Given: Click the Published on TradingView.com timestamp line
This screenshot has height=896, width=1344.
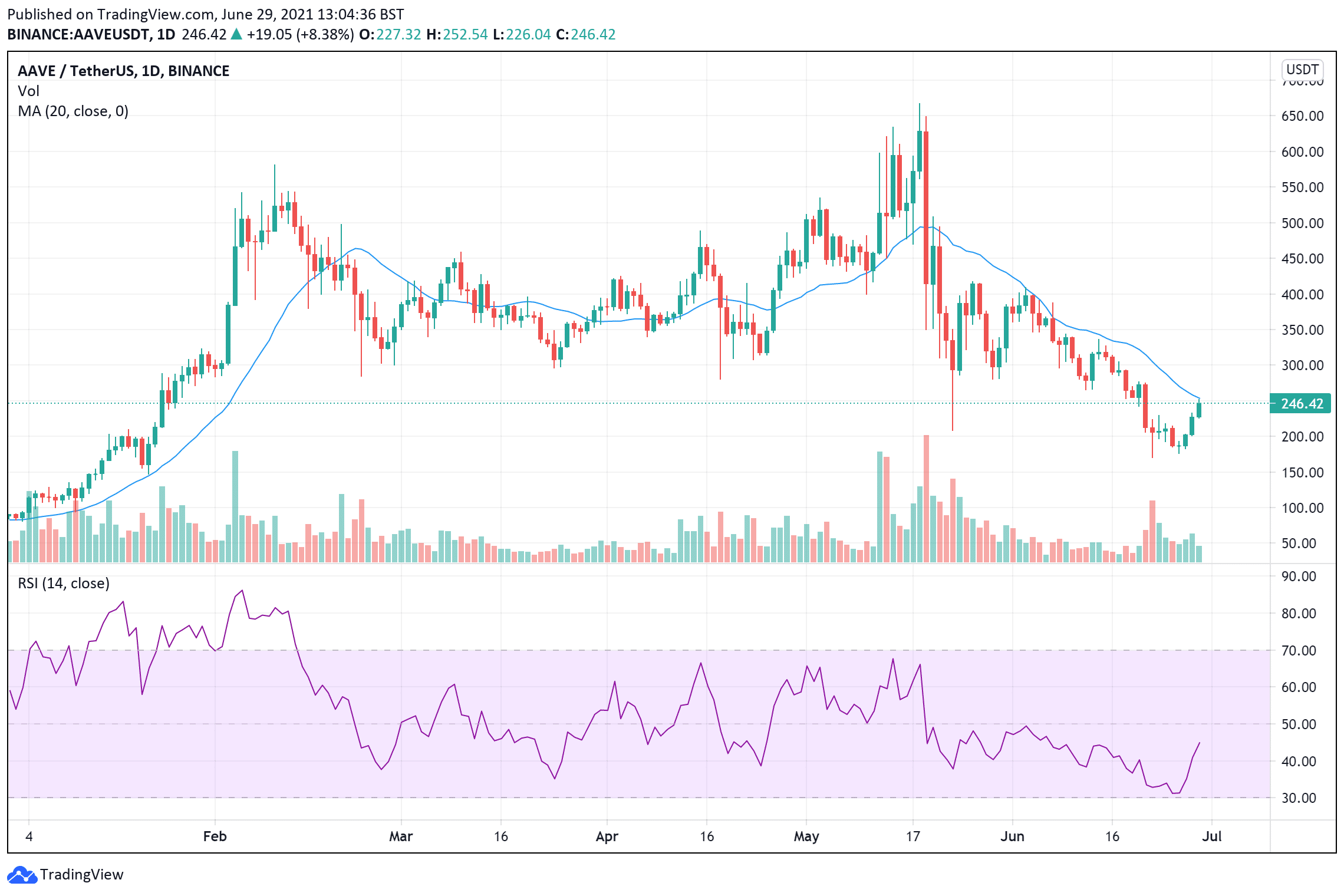Looking at the screenshot, I should (206, 14).
